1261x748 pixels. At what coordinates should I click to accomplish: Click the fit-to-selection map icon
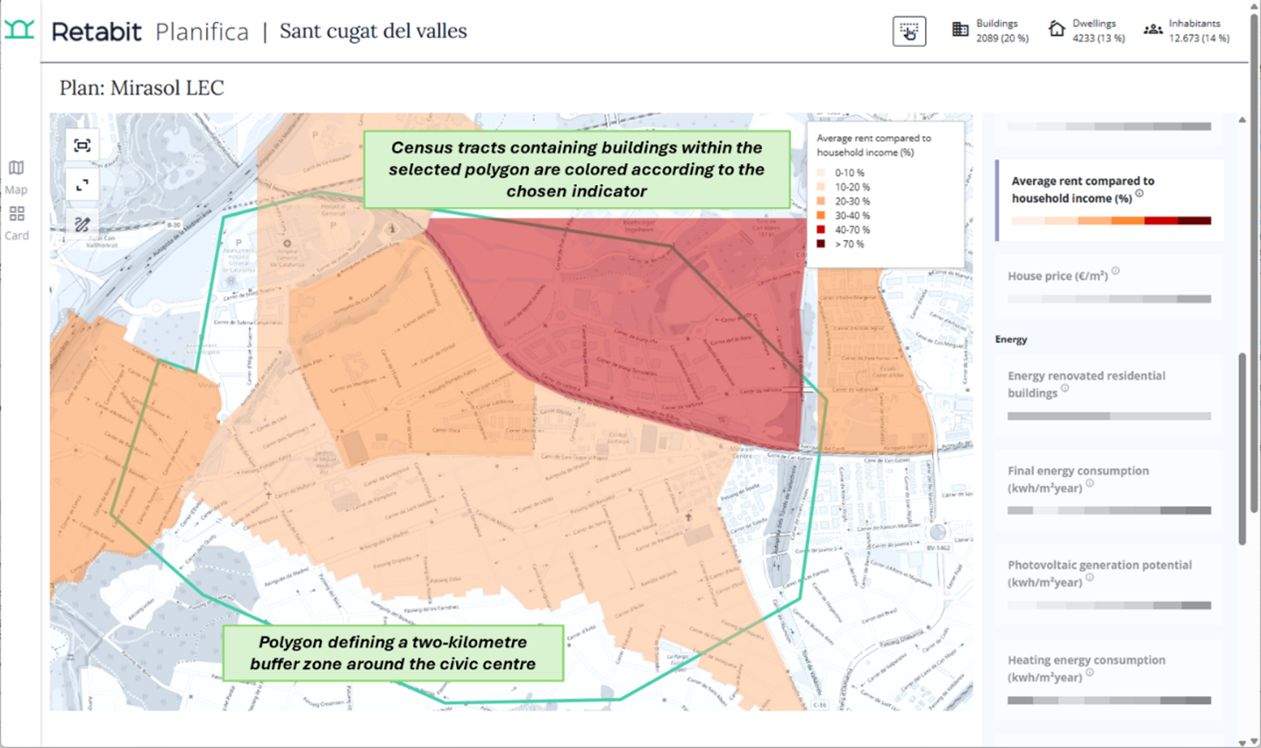tap(82, 146)
